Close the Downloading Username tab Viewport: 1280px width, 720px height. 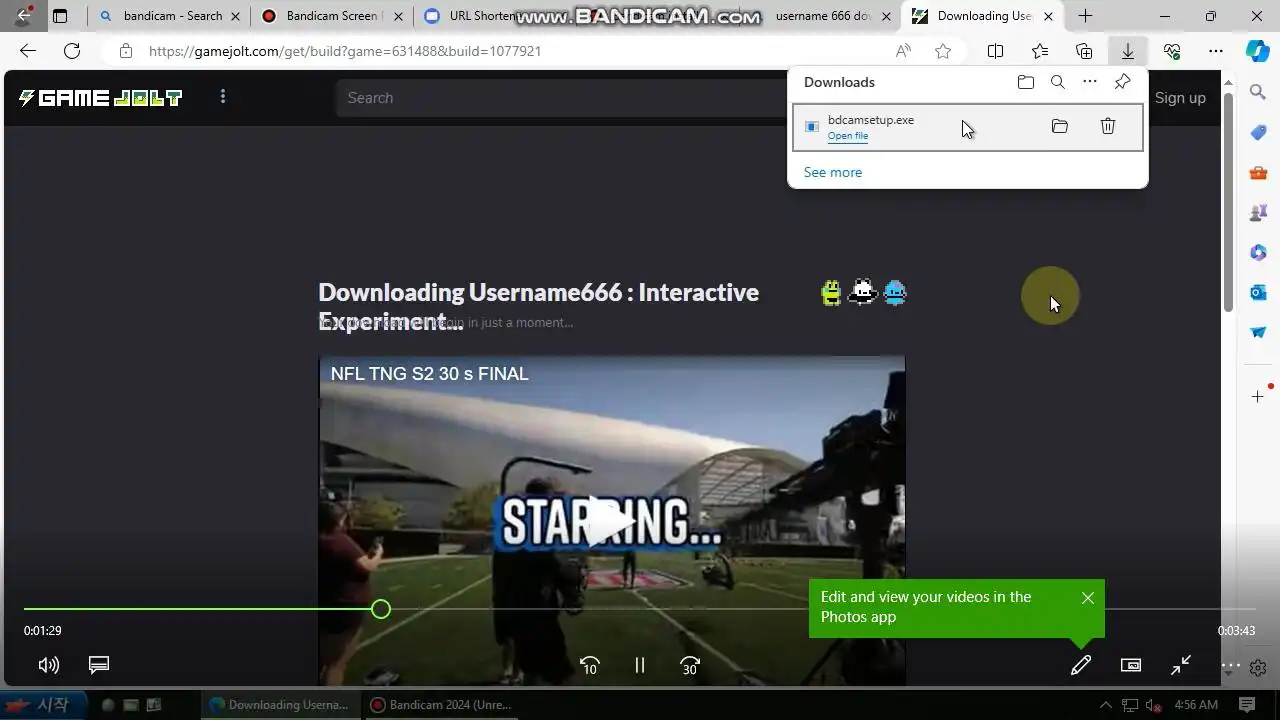coord(1049,16)
